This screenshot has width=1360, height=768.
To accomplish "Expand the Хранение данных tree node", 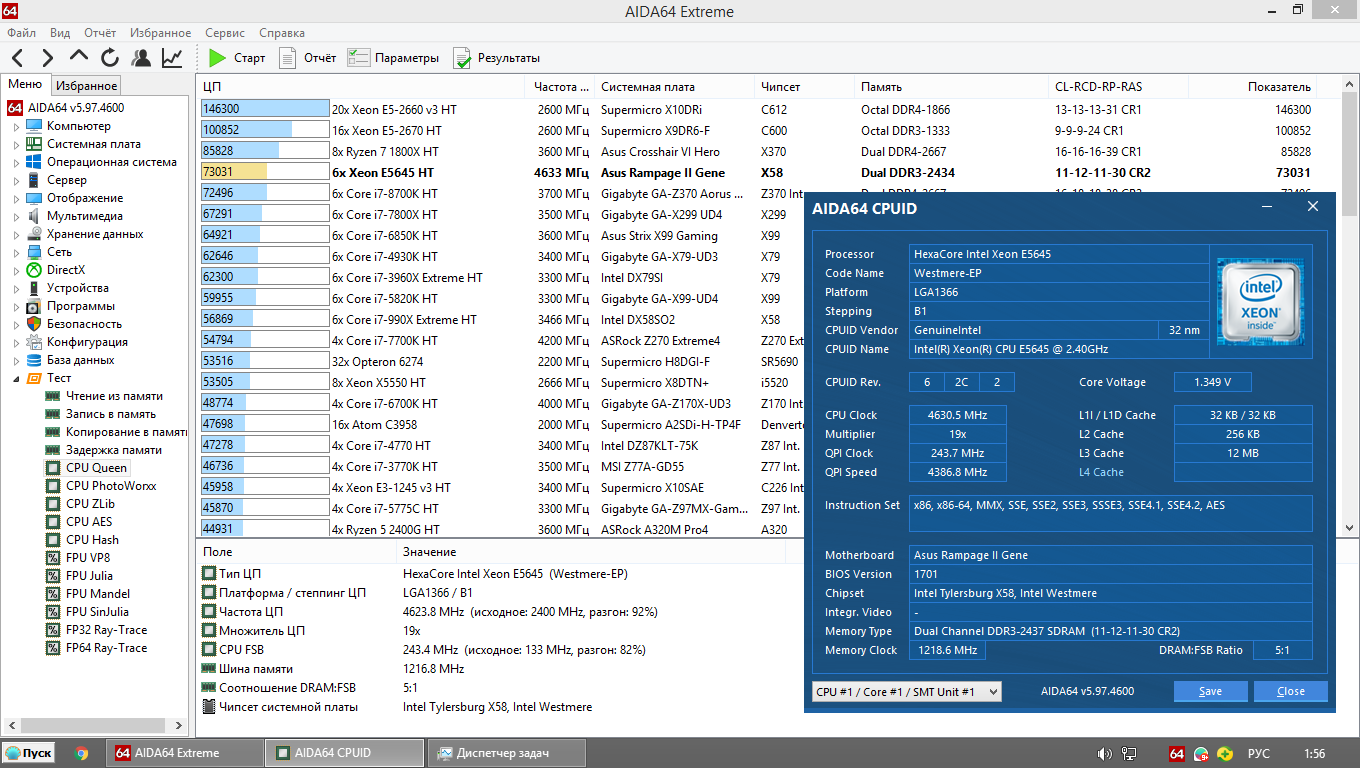I will 16,235.
